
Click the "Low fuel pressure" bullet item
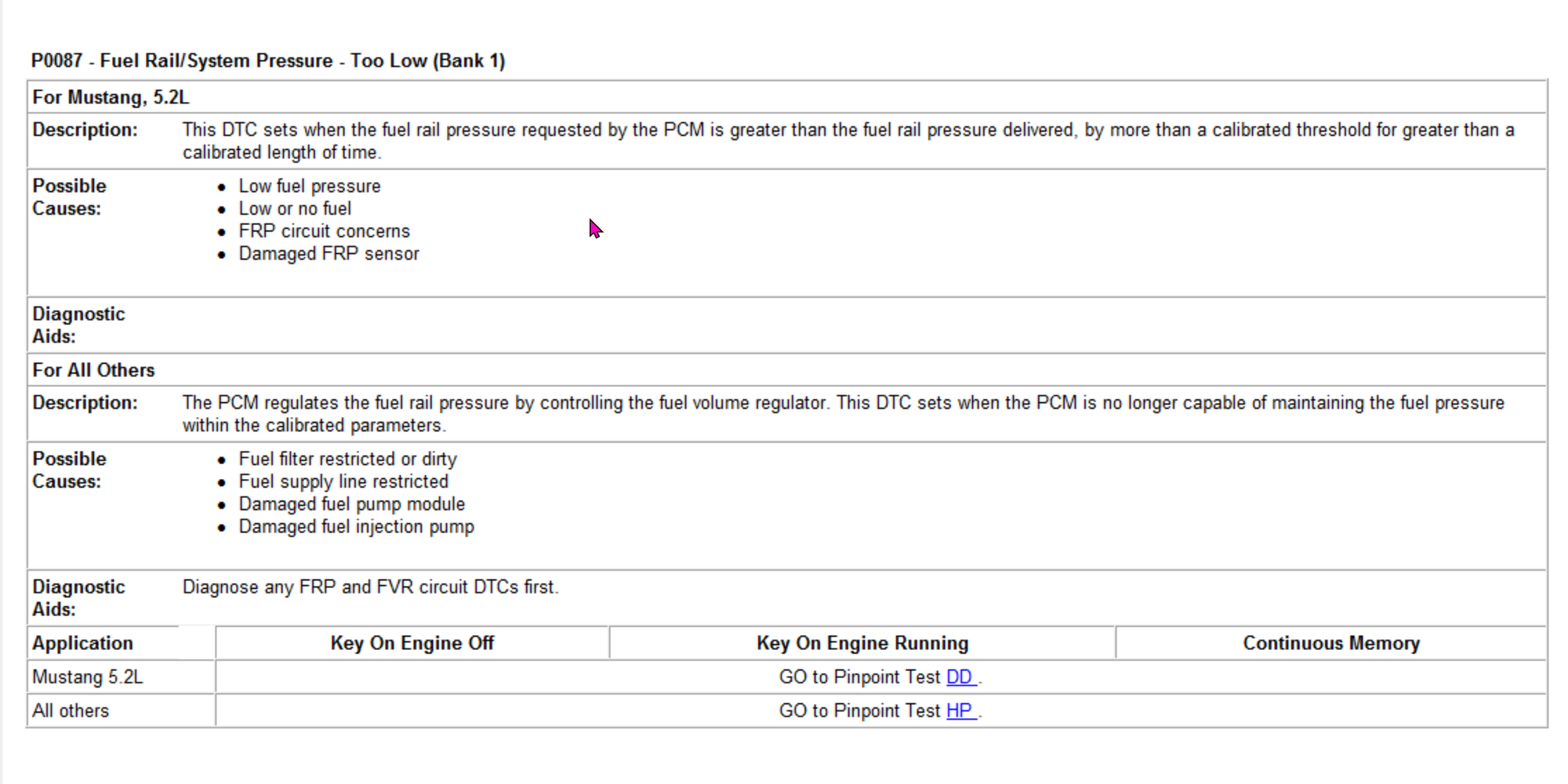(x=310, y=186)
